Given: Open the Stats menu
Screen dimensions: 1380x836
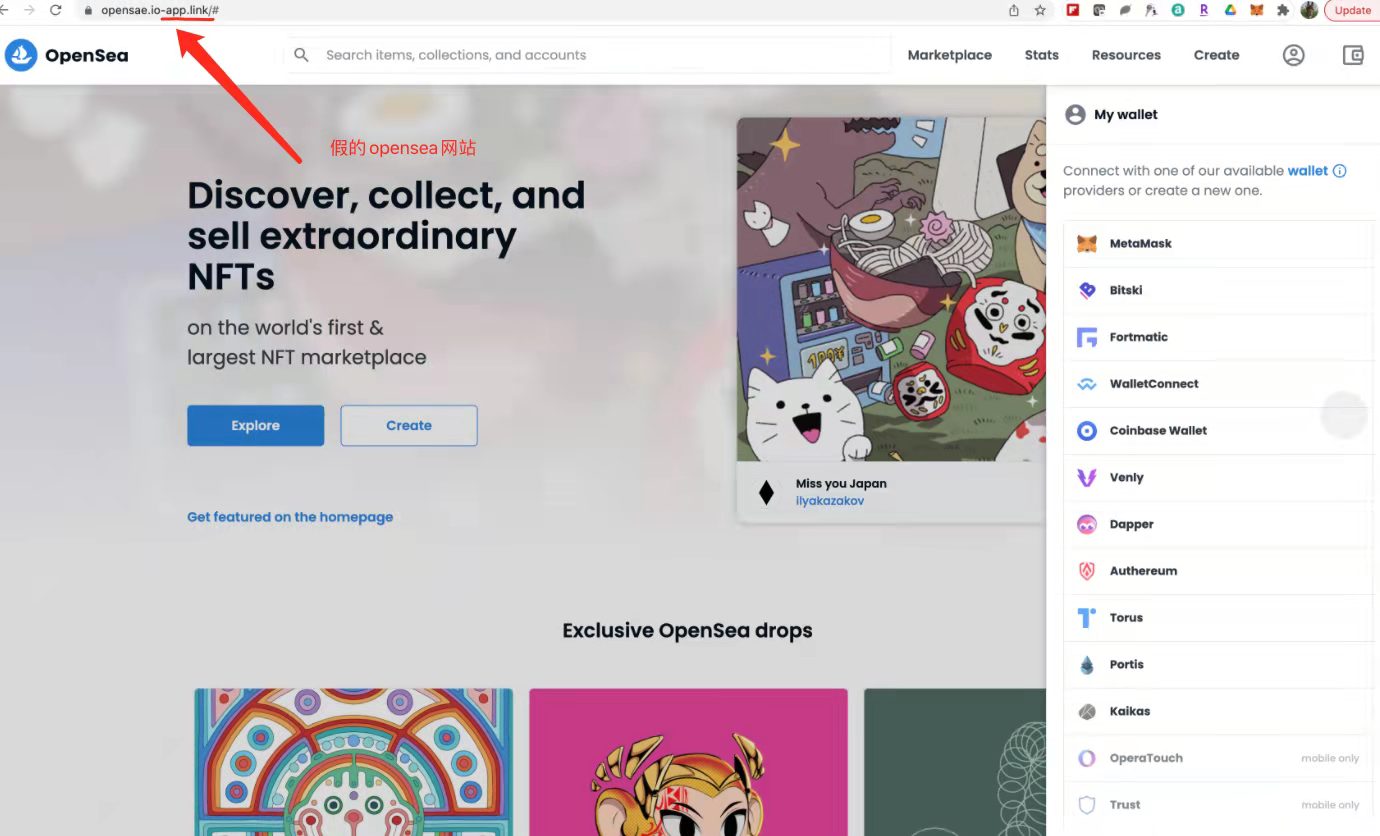Looking at the screenshot, I should (x=1042, y=55).
